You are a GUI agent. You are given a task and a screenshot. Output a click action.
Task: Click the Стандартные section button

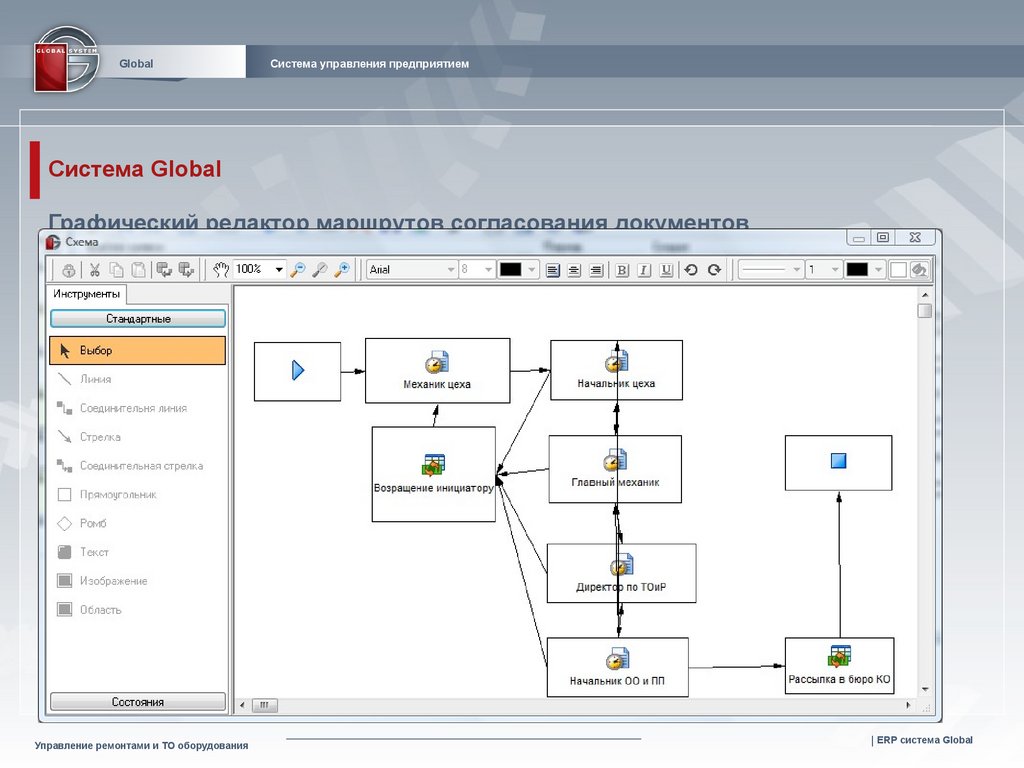pos(138,319)
